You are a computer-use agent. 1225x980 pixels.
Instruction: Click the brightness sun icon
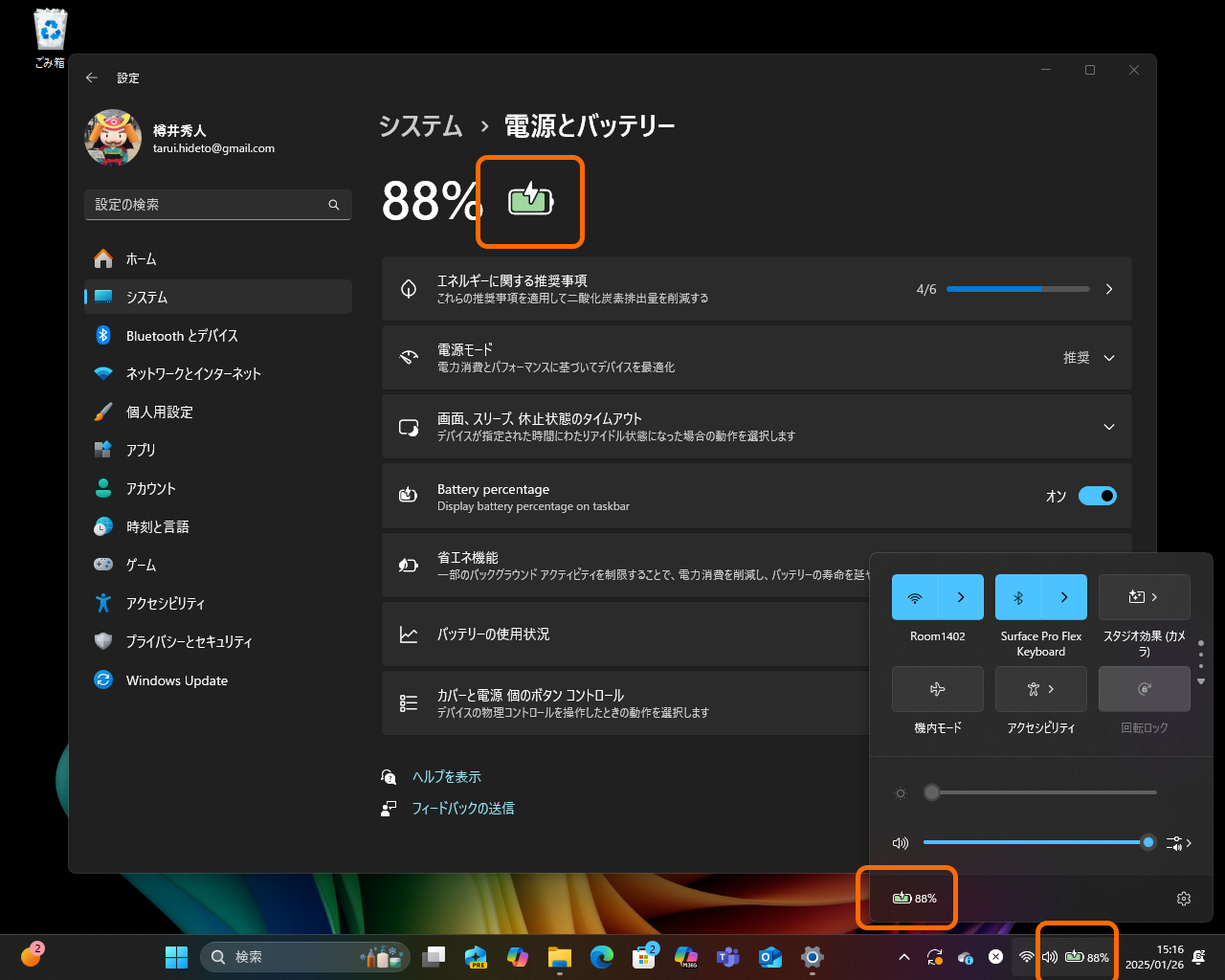coord(900,792)
